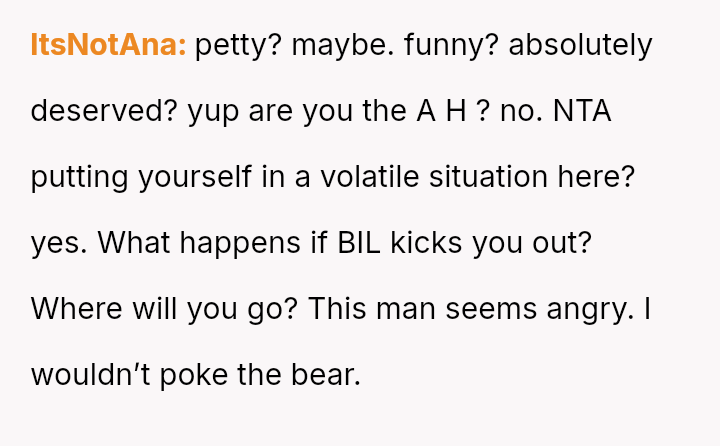720x446 pixels.
Task: Click the word "wouldn't" in the last line
Action: pos(83,375)
